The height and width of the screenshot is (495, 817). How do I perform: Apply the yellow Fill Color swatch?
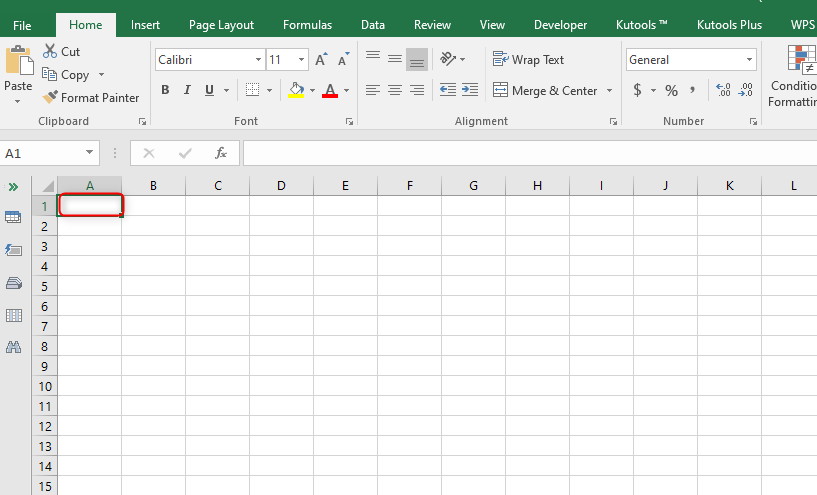click(296, 90)
